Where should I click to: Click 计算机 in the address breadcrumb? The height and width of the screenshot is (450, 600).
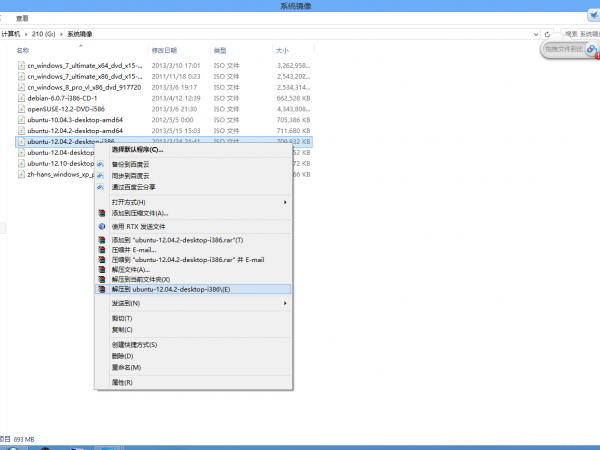click(x=11, y=33)
